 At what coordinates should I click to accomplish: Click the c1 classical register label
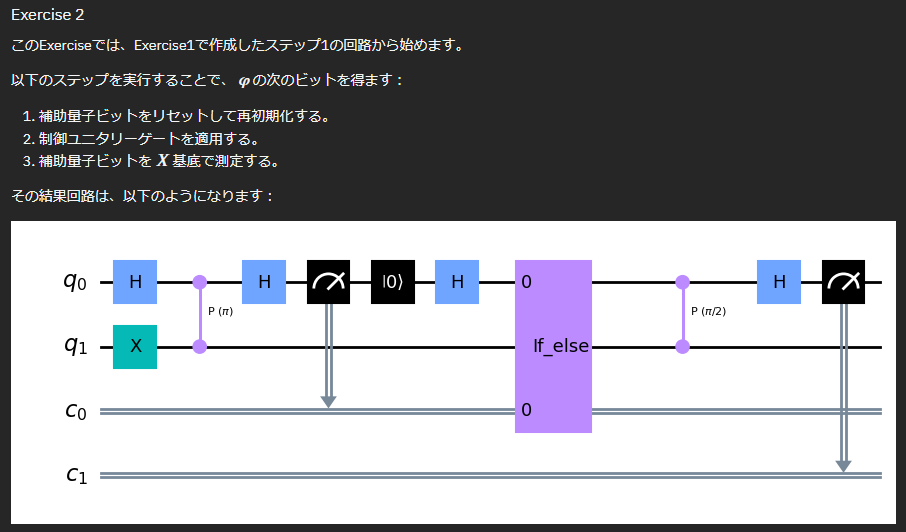point(76,475)
